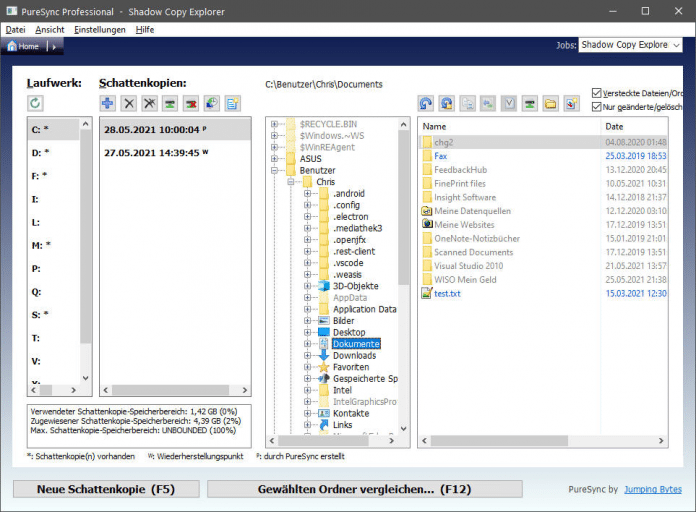
Task: Click the Favoriten star icon in tree
Action: click(x=324, y=367)
